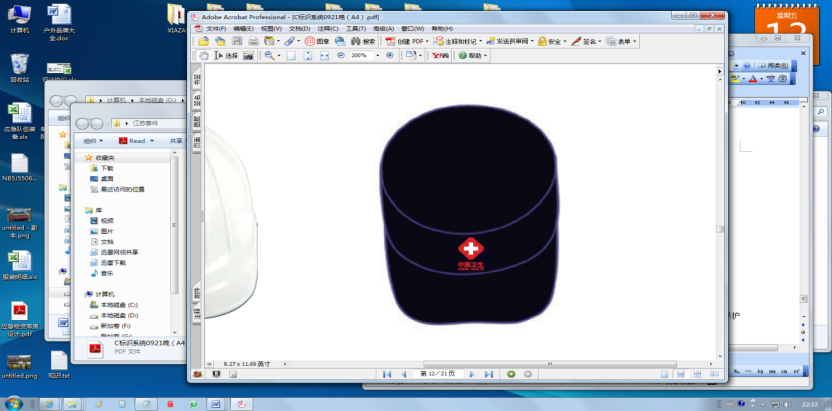
Task: Select the Hand tool in Acrobat
Action: click(x=203, y=56)
